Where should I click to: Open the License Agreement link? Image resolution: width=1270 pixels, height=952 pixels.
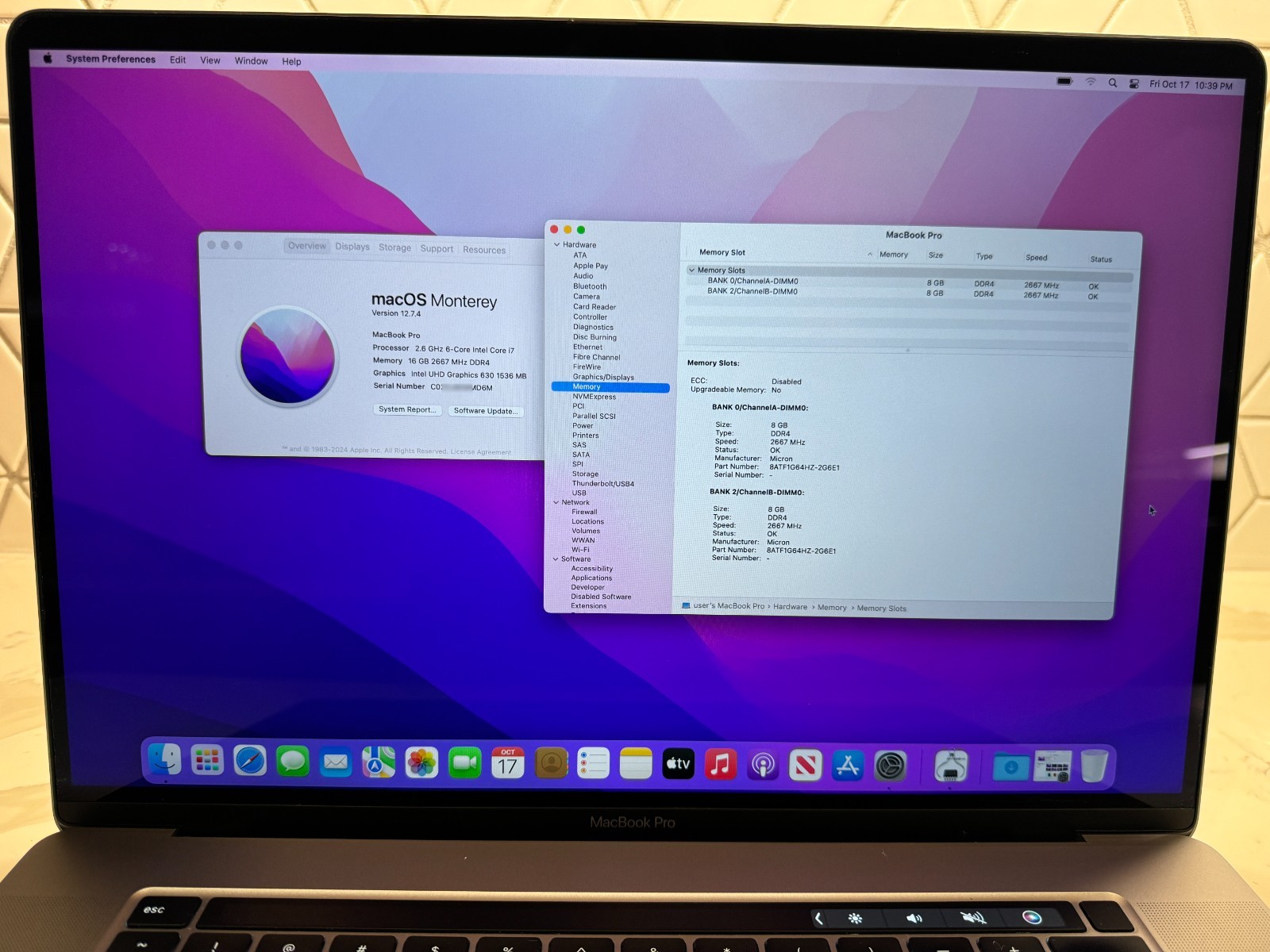pyautogui.click(x=481, y=451)
